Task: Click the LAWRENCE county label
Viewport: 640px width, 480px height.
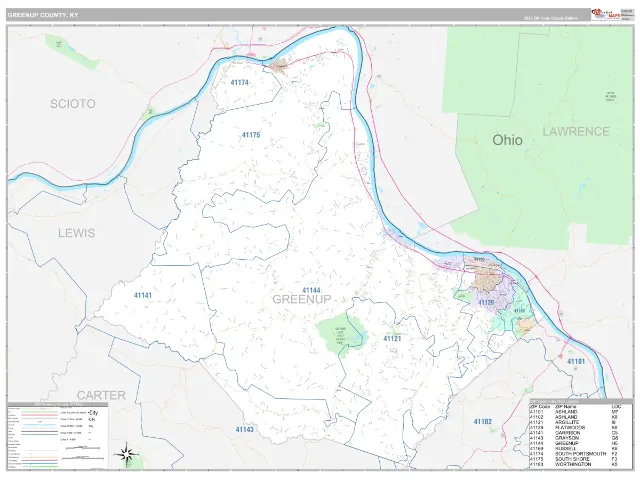Action: (576, 131)
